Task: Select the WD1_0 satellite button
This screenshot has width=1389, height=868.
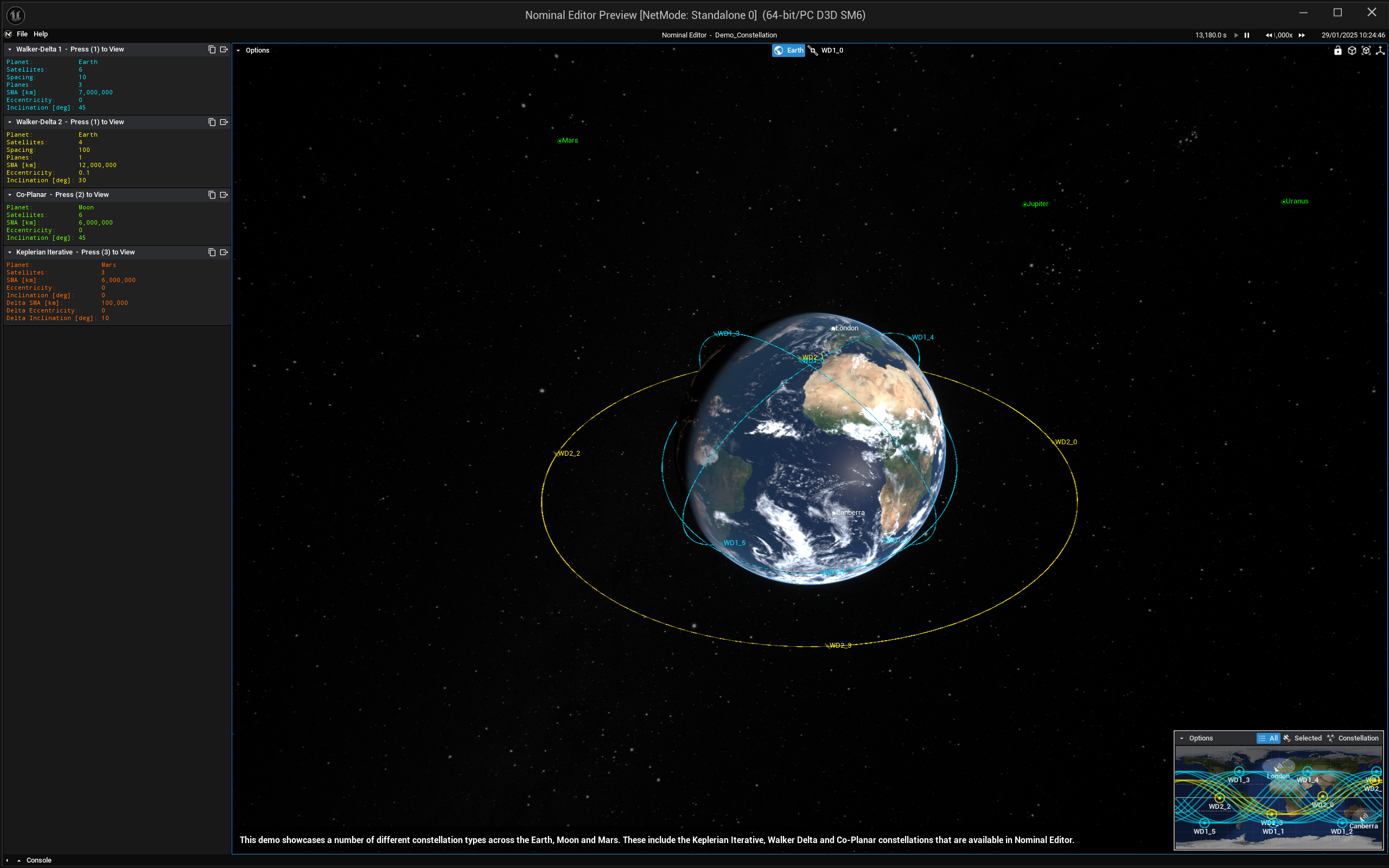Action: (x=826, y=50)
